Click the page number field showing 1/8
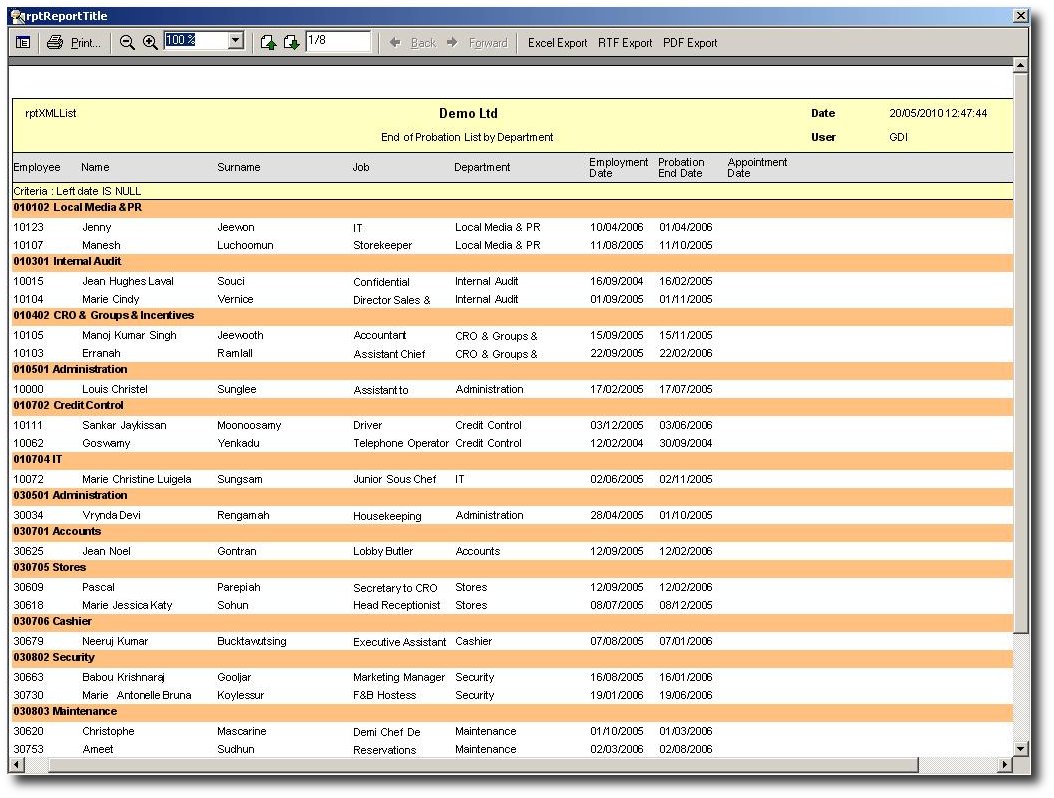 tap(337, 41)
